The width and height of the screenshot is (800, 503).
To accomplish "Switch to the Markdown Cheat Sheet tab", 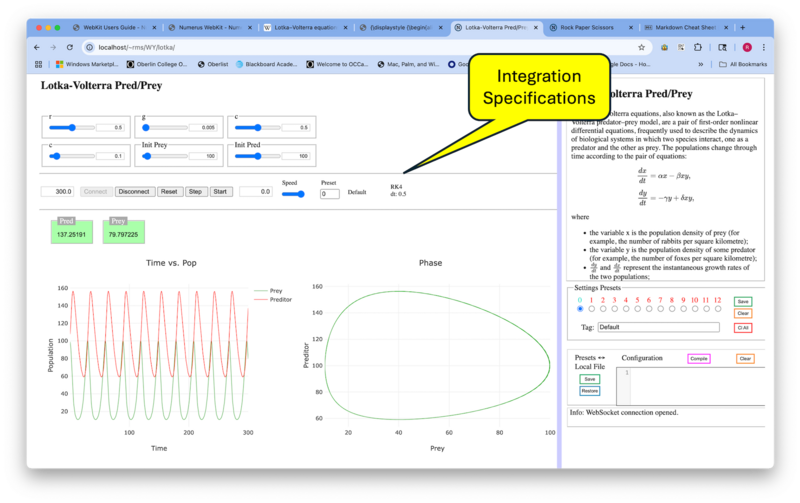I will (688, 28).
